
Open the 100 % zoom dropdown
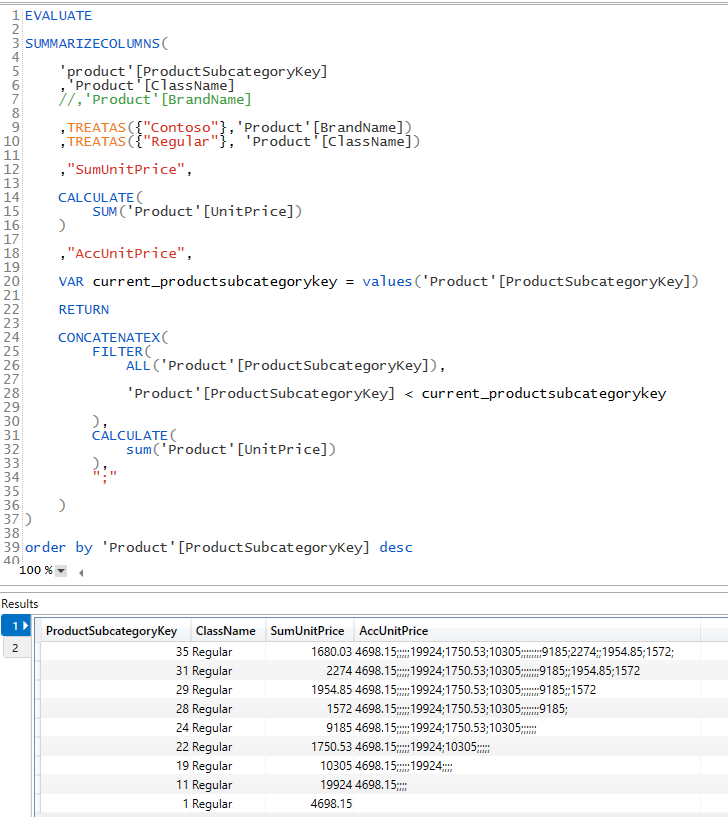pyautogui.click(x=61, y=571)
